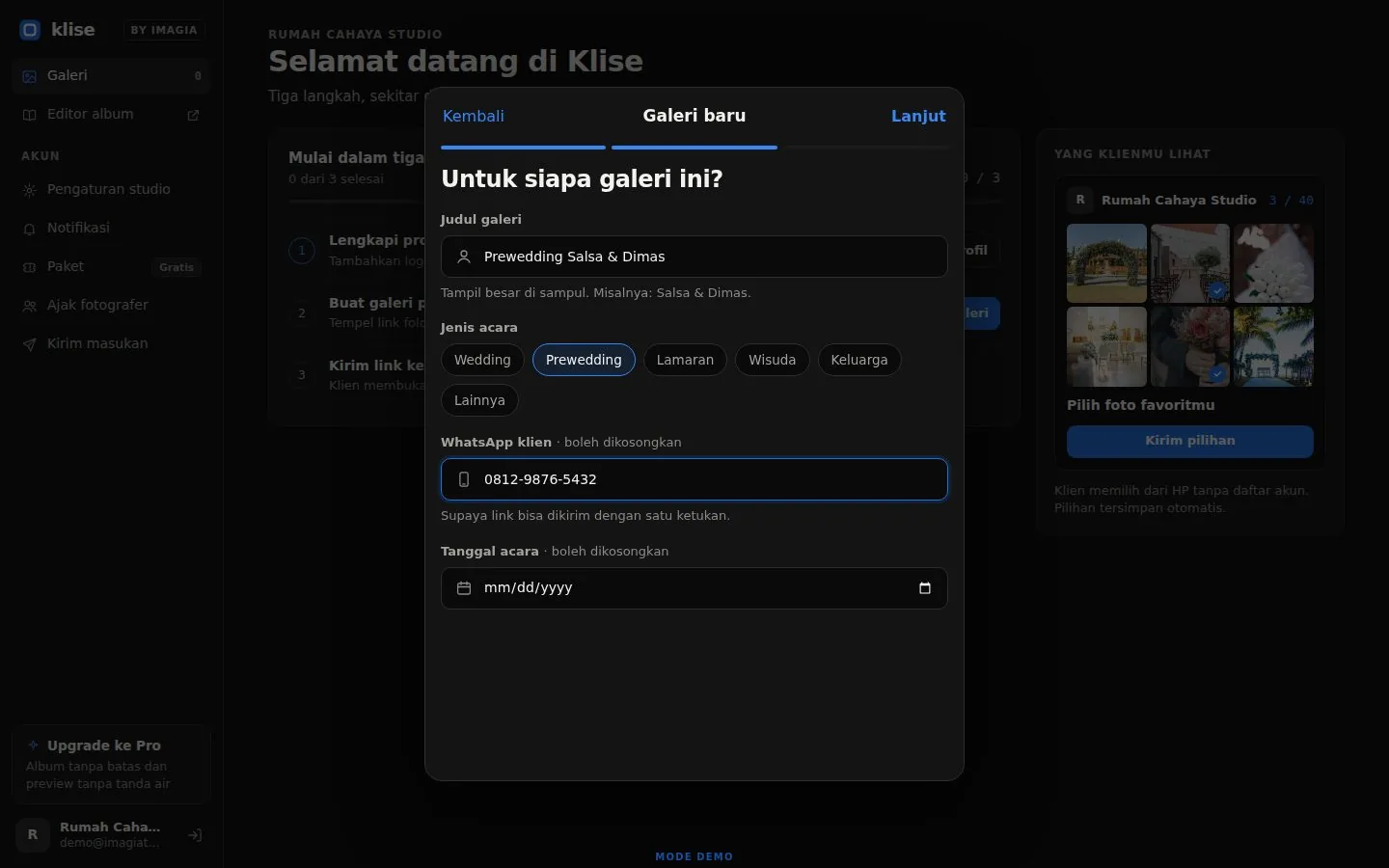Click the phone icon in WhatsApp field
Screen dimensions: 1389x868
click(x=464, y=479)
